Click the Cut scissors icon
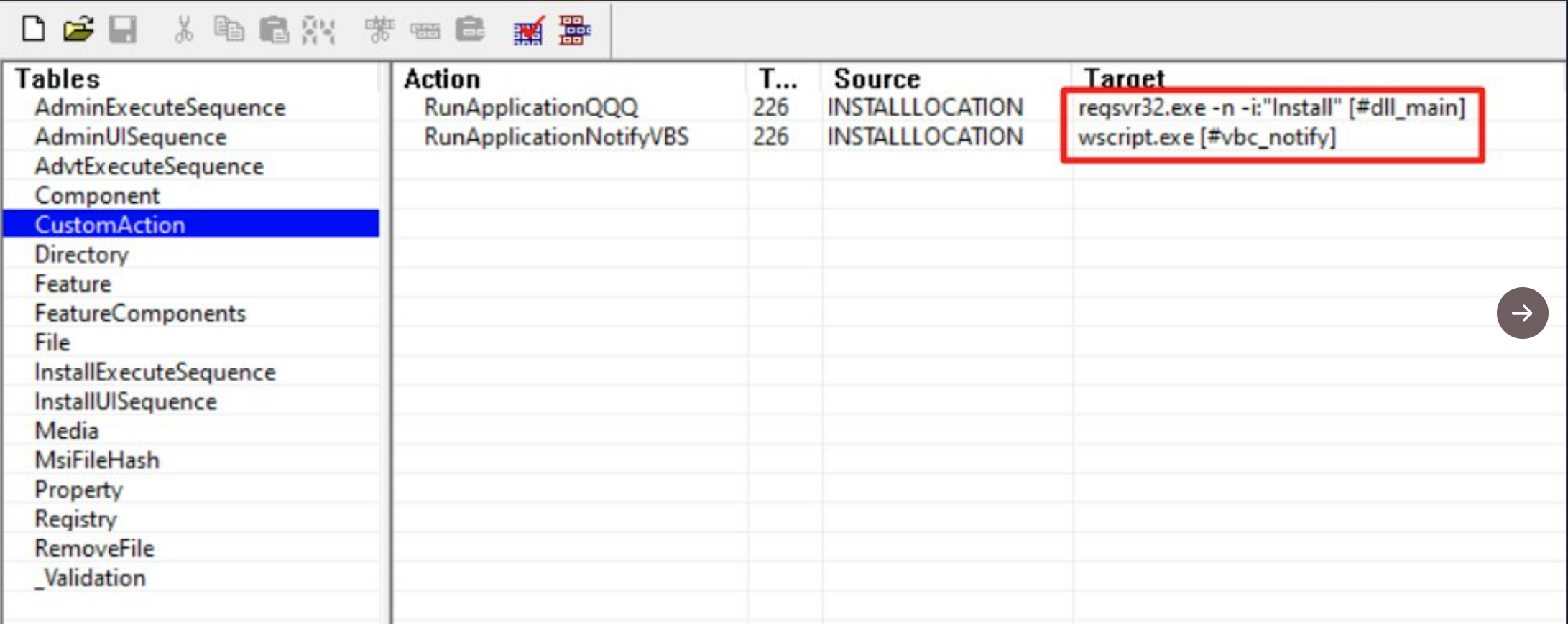This screenshot has height=624, width=1568. [x=184, y=30]
